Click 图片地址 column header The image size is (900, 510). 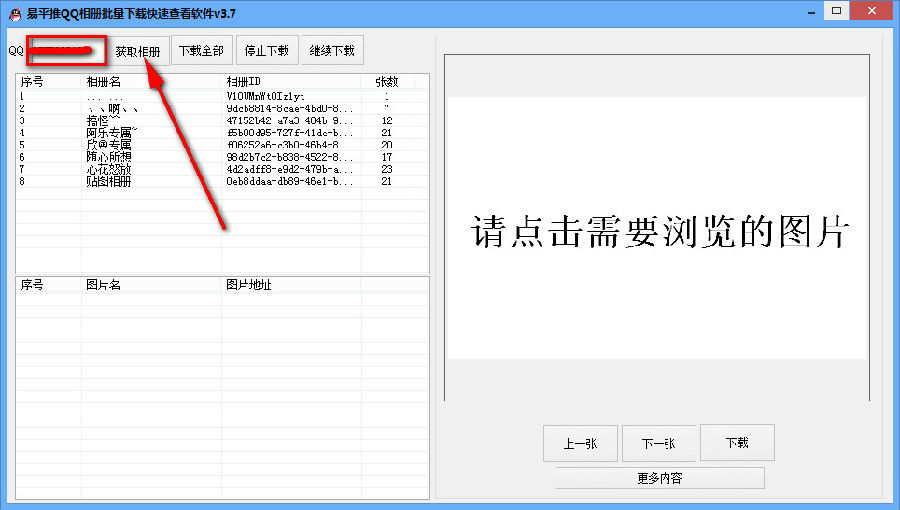coord(292,285)
